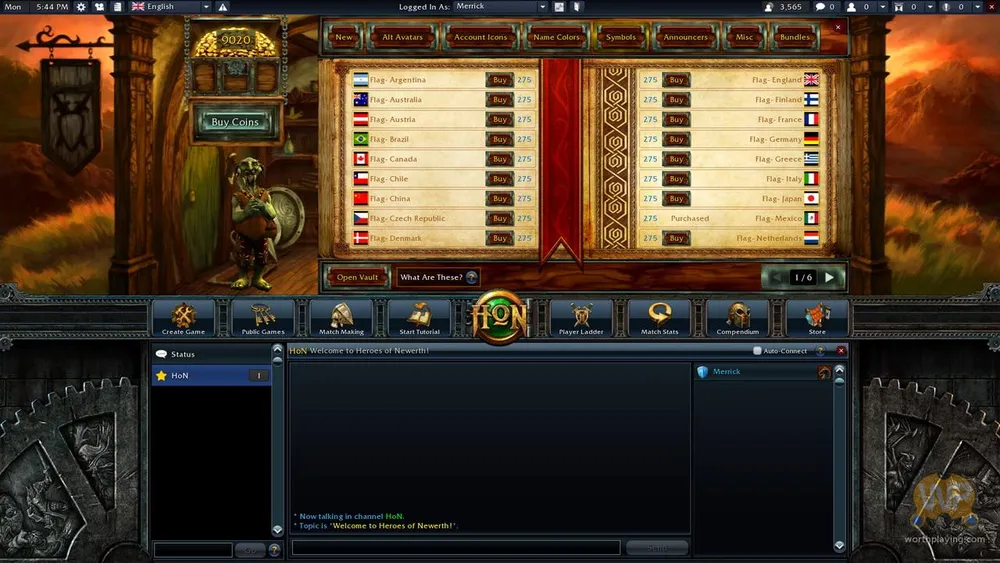
Task: Click the Flag- Brazil flag thumbnail
Action: click(x=360, y=139)
